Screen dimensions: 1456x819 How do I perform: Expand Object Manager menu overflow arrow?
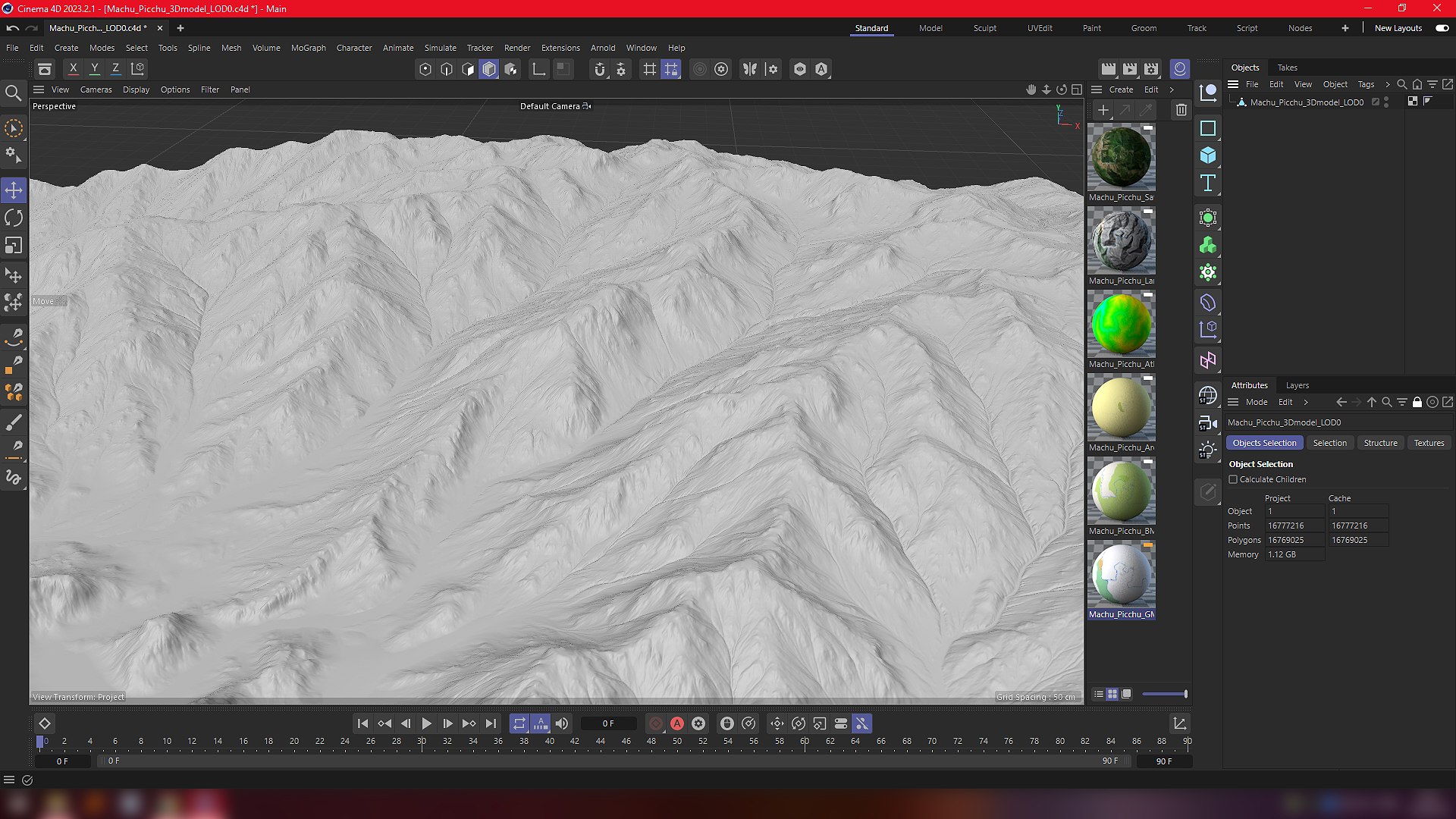(x=1387, y=85)
